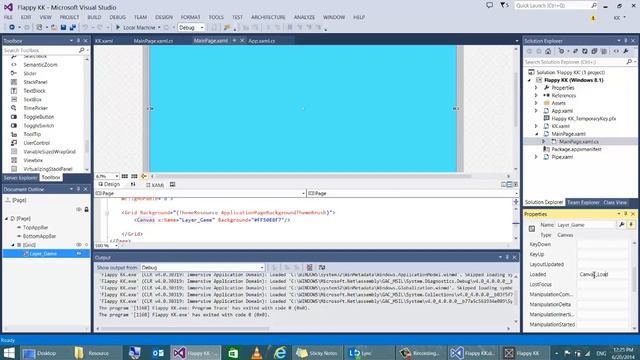
Task: Click the Undo icon in the toolbar
Action: tap(85, 27)
